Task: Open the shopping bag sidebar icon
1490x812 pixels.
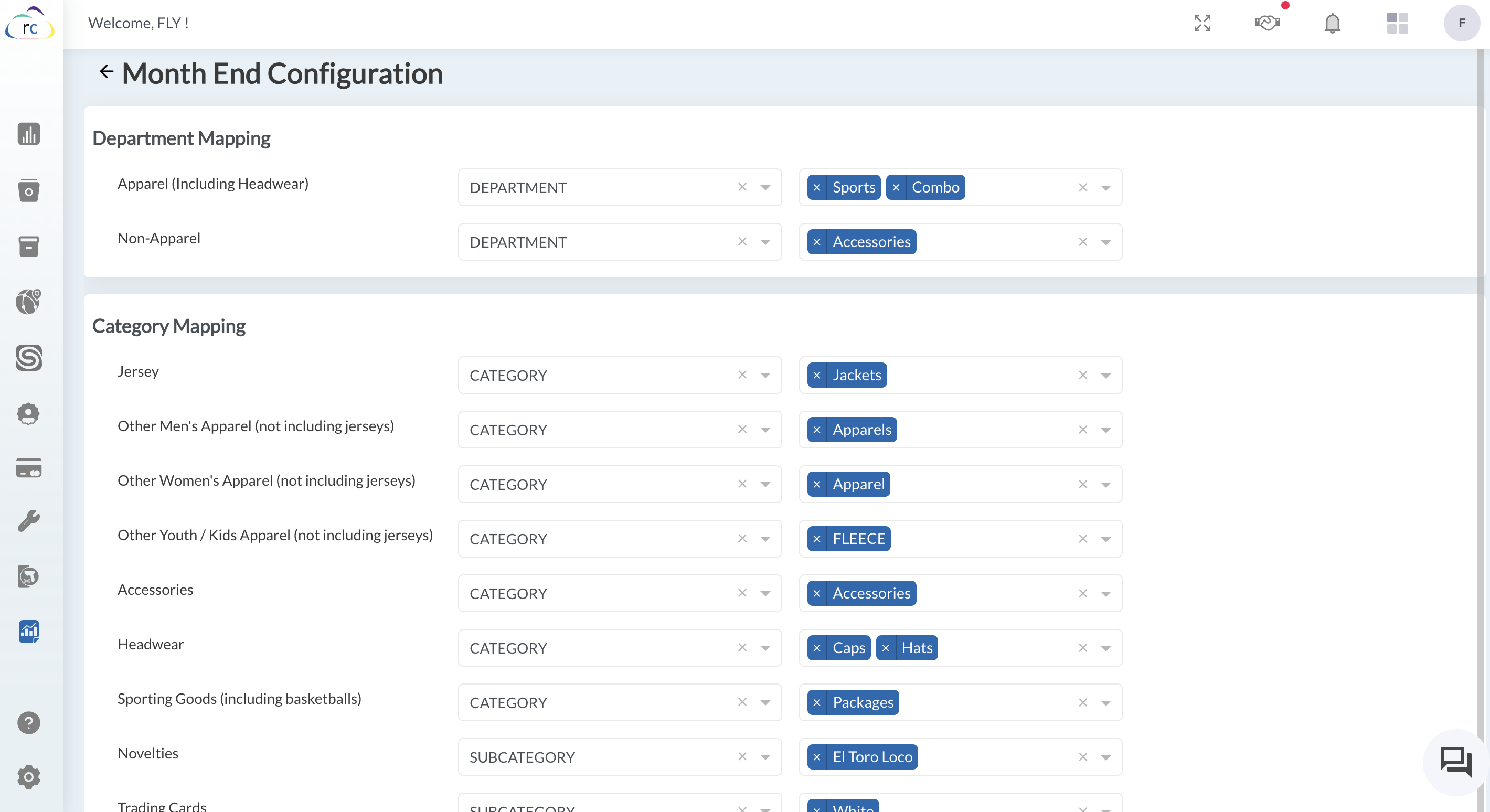Action: tap(28, 190)
